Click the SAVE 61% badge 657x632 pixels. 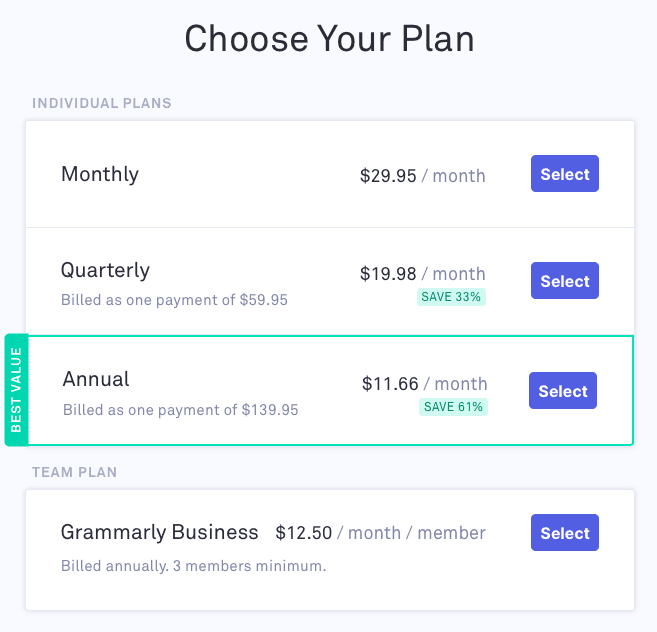point(453,407)
